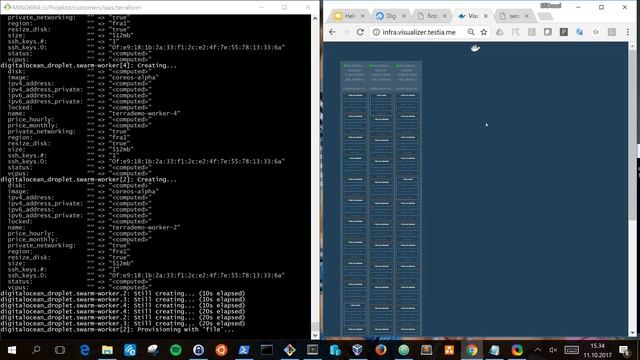Open the Action Center notifications icon
640x360 pixels.
click(x=624, y=350)
